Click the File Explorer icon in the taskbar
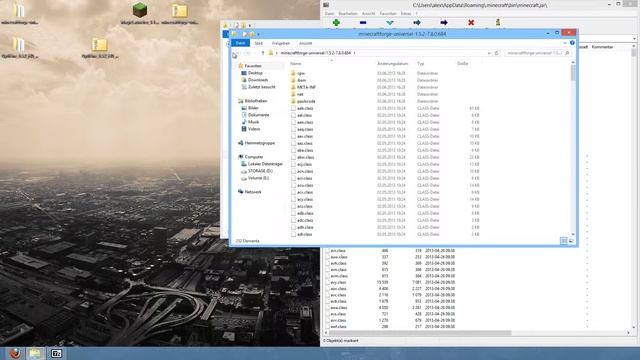The image size is (640, 360). point(36,353)
